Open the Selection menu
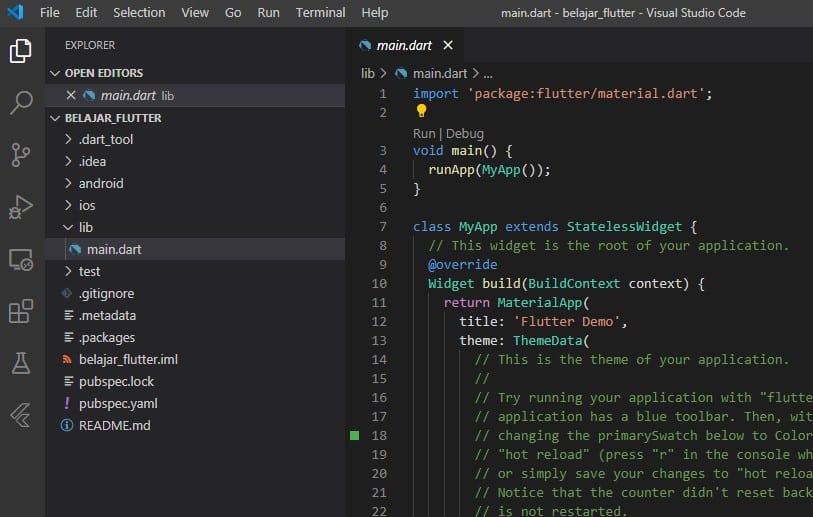The image size is (813, 517). pyautogui.click(x=139, y=12)
